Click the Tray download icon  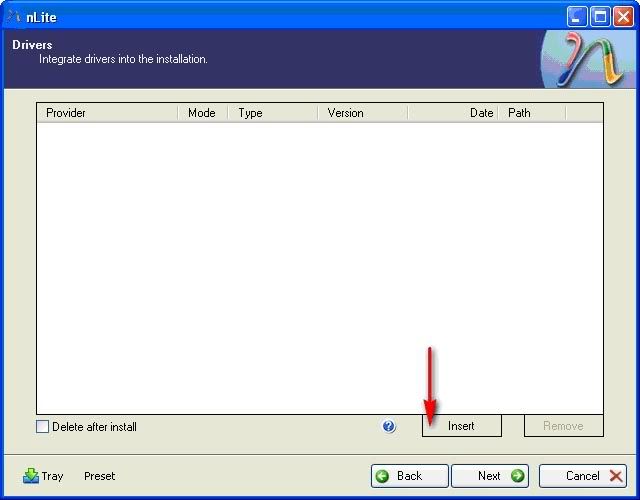(31, 476)
